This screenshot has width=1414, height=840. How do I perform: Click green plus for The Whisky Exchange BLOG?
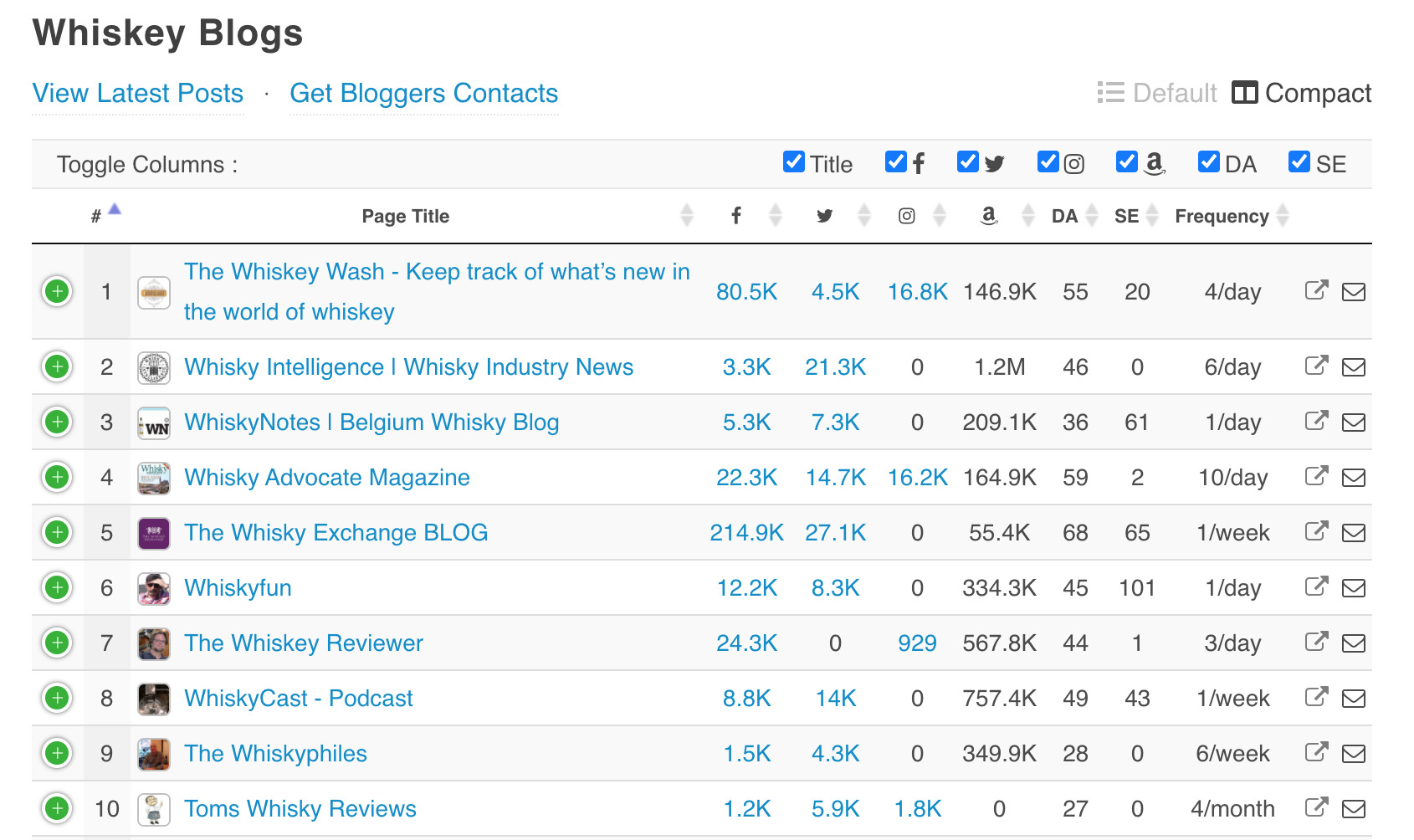tap(57, 532)
